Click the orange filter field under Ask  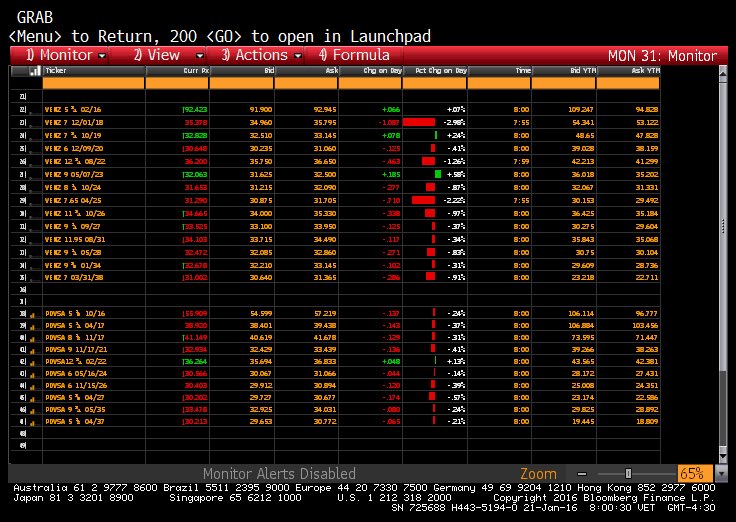(306, 83)
